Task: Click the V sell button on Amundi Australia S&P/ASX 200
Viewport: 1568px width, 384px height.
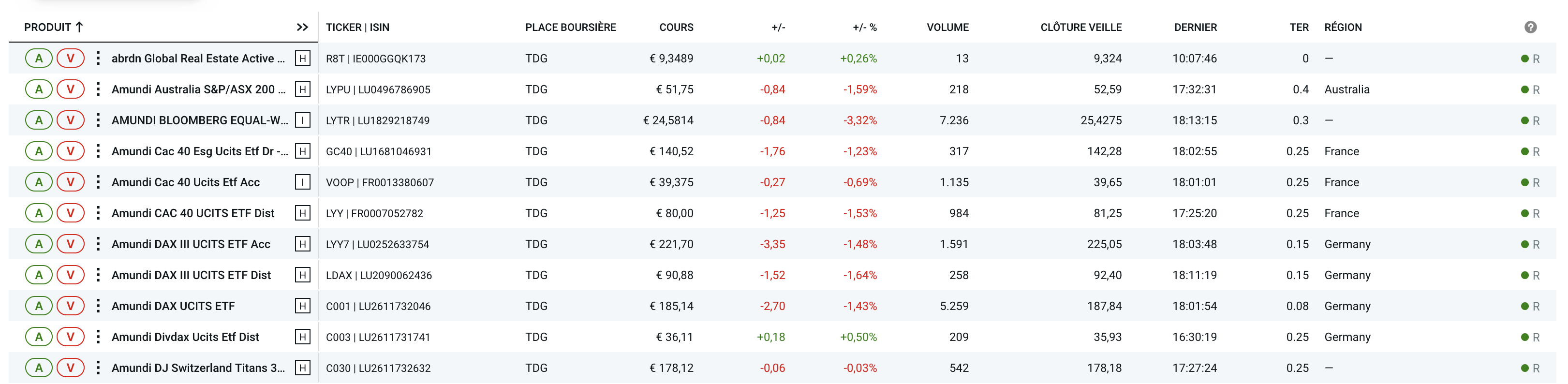Action: coord(71,89)
